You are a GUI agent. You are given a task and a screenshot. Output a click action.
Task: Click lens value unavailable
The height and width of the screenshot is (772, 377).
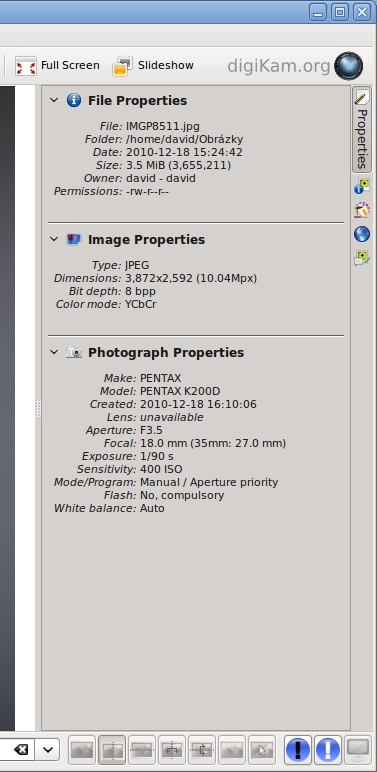point(172,418)
